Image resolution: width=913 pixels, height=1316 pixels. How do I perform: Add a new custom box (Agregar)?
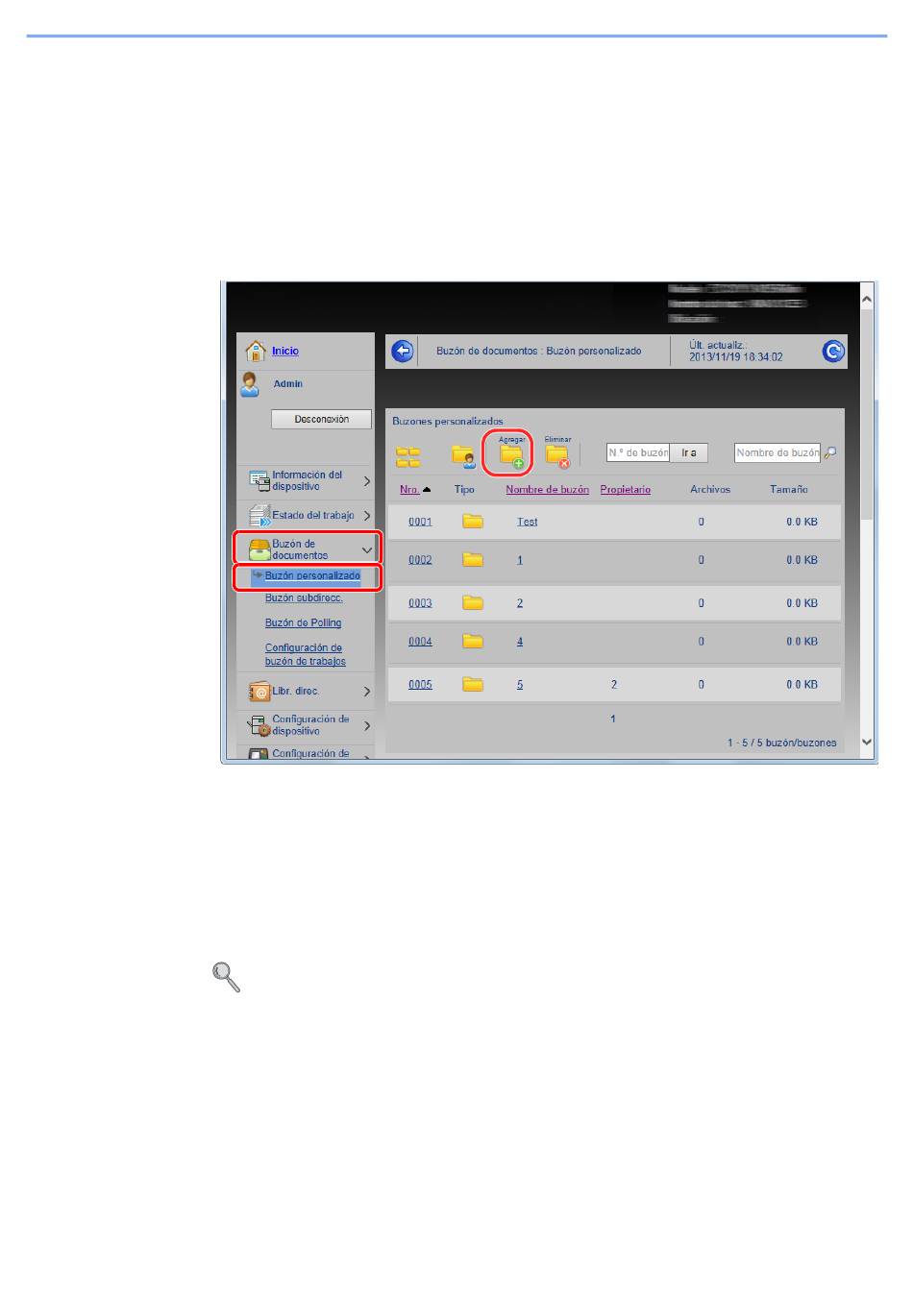click(x=511, y=453)
